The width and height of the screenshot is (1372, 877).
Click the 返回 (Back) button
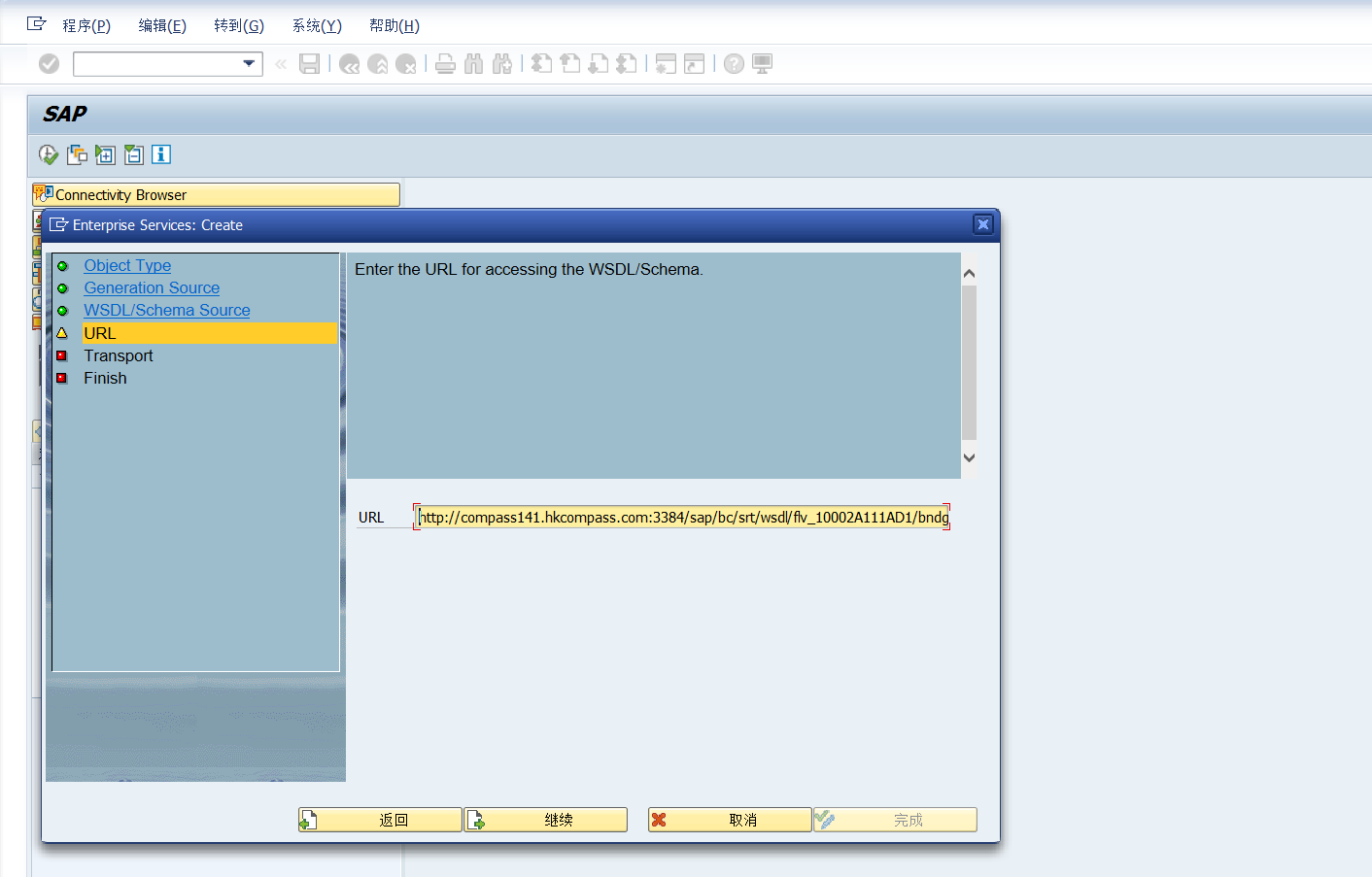[380, 820]
